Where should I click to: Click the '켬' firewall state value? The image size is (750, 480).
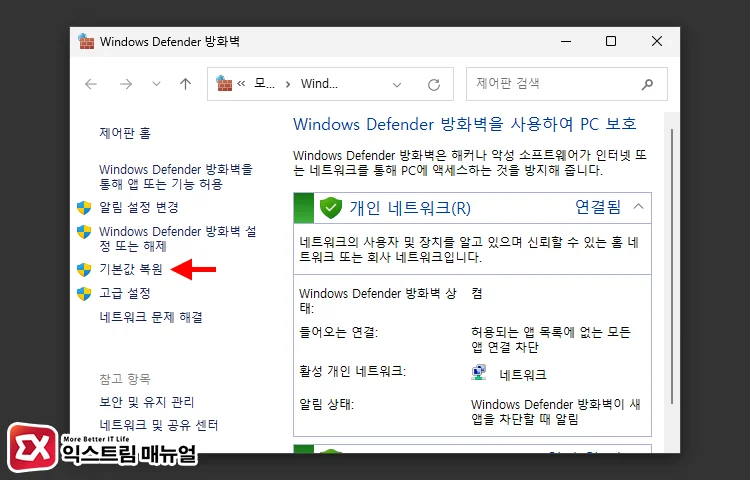click(476, 293)
